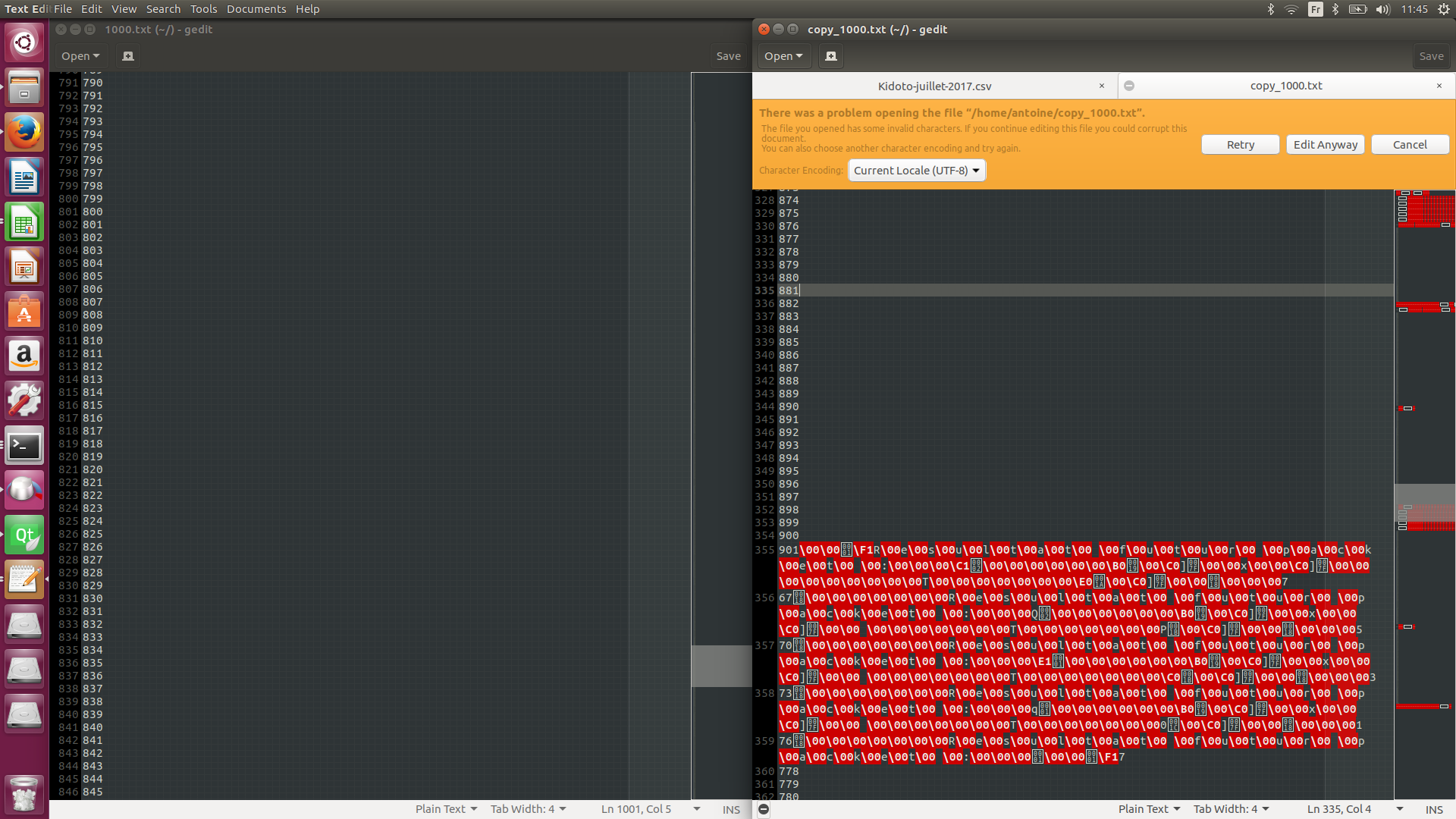Viewport: 1456px width, 819px height.
Task: Open the Tab Width: 4 dropdown
Action: click(x=1230, y=808)
